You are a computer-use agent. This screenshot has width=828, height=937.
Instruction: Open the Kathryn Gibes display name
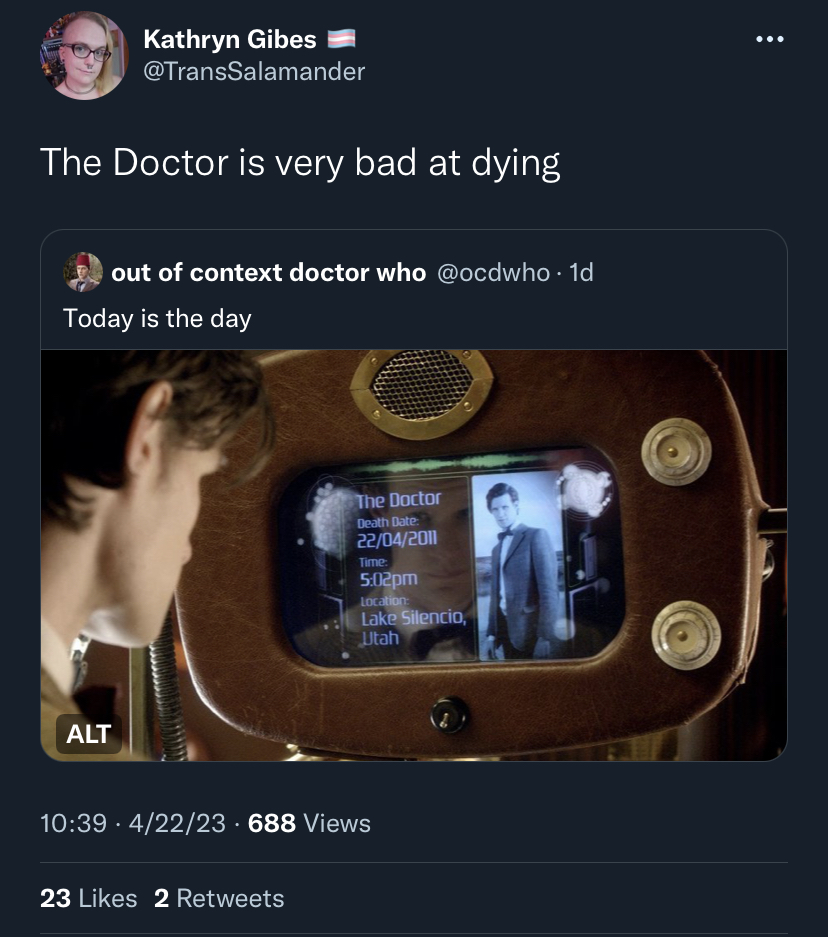[x=230, y=39]
